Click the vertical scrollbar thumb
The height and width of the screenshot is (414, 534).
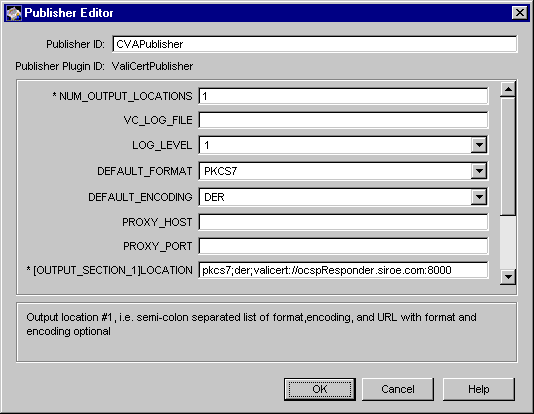pyautogui.click(x=508, y=156)
